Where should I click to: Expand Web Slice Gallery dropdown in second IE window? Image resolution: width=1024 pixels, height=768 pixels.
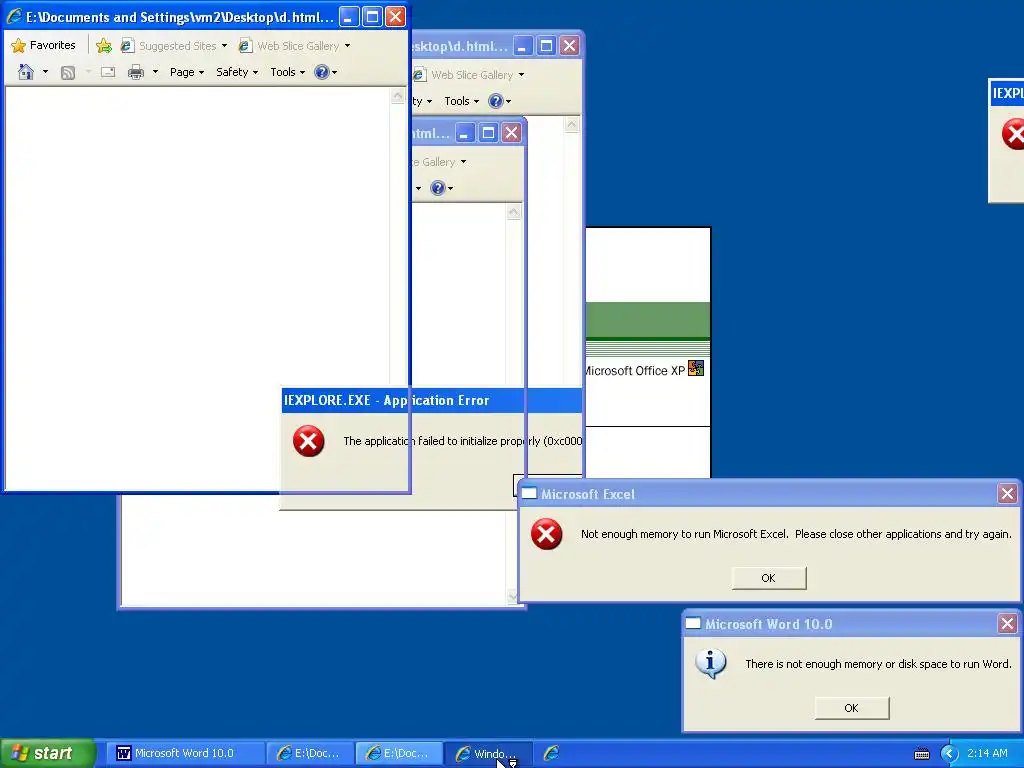click(x=521, y=75)
